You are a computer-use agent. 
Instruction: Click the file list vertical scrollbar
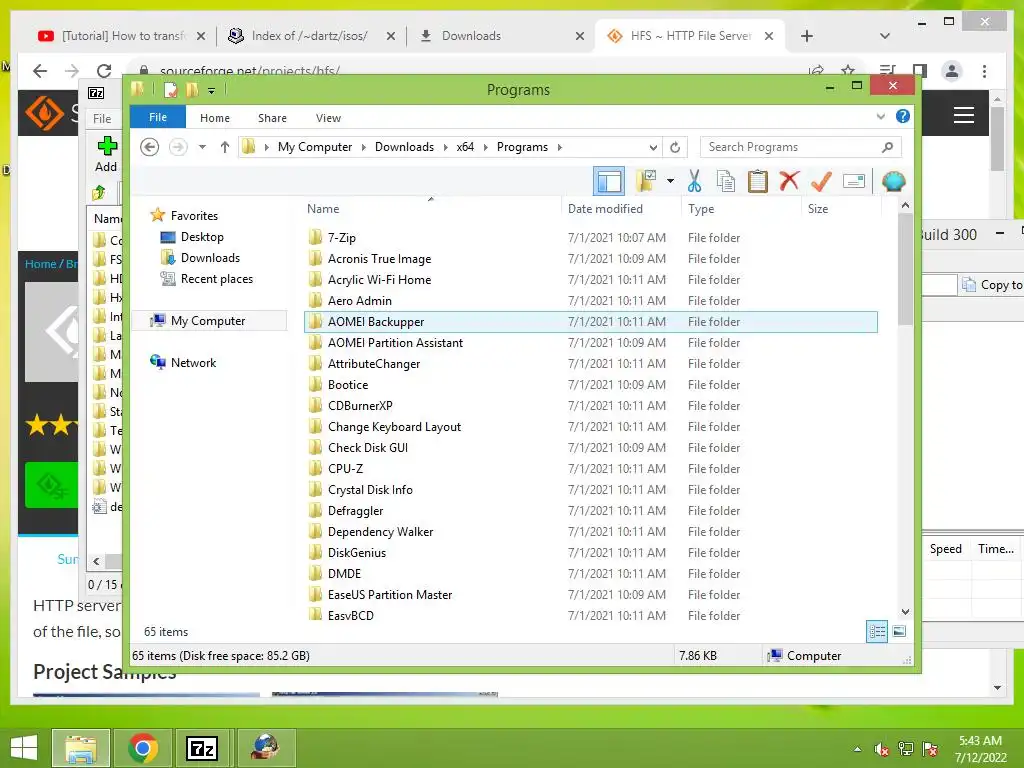pyautogui.click(x=905, y=269)
